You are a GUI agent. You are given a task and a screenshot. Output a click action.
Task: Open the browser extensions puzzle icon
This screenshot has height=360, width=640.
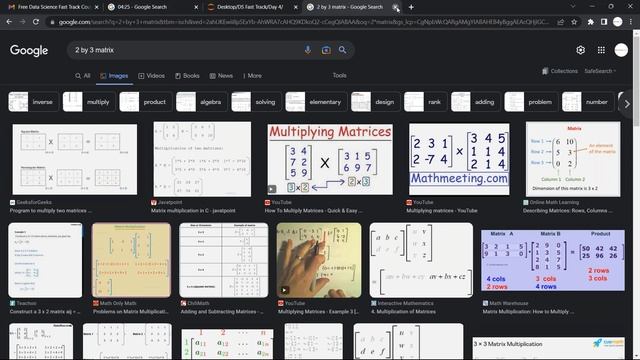pyautogui.click(x=591, y=22)
